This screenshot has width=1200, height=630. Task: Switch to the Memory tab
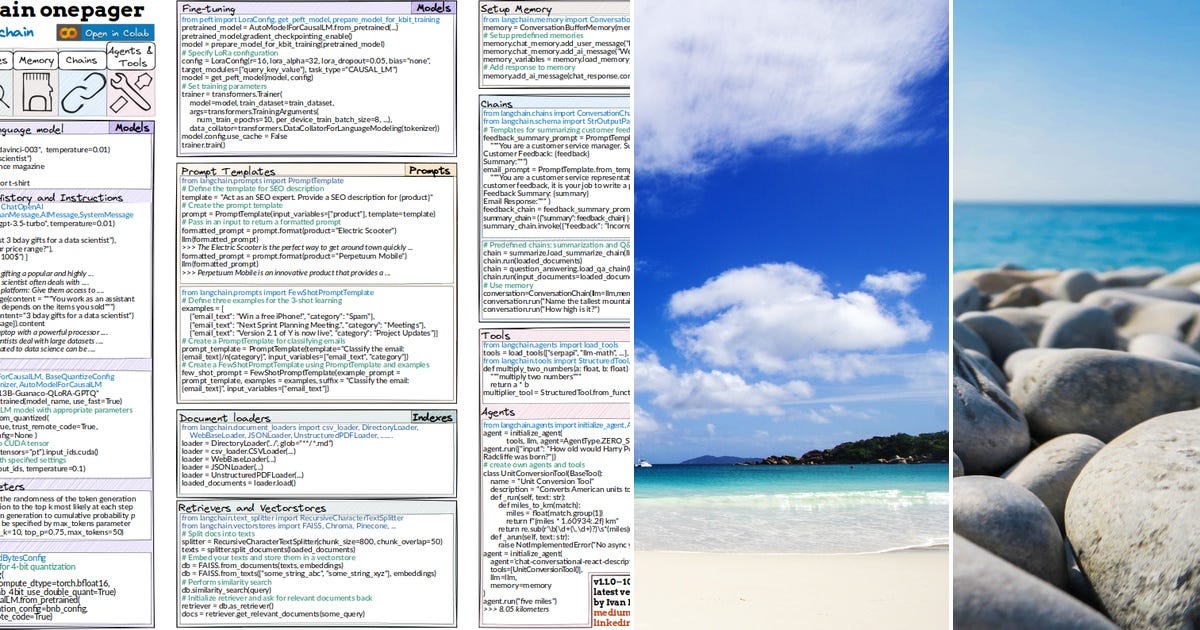click(37, 60)
